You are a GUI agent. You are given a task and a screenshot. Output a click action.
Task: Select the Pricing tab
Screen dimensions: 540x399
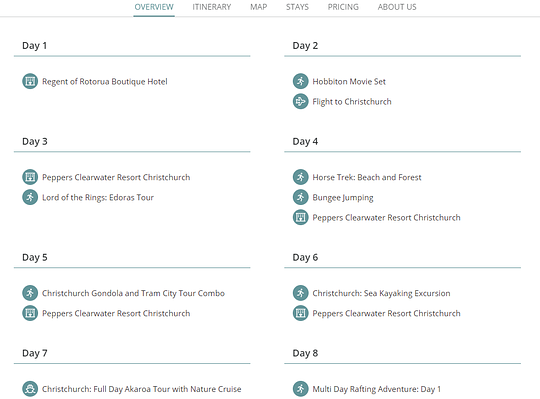(x=343, y=7)
